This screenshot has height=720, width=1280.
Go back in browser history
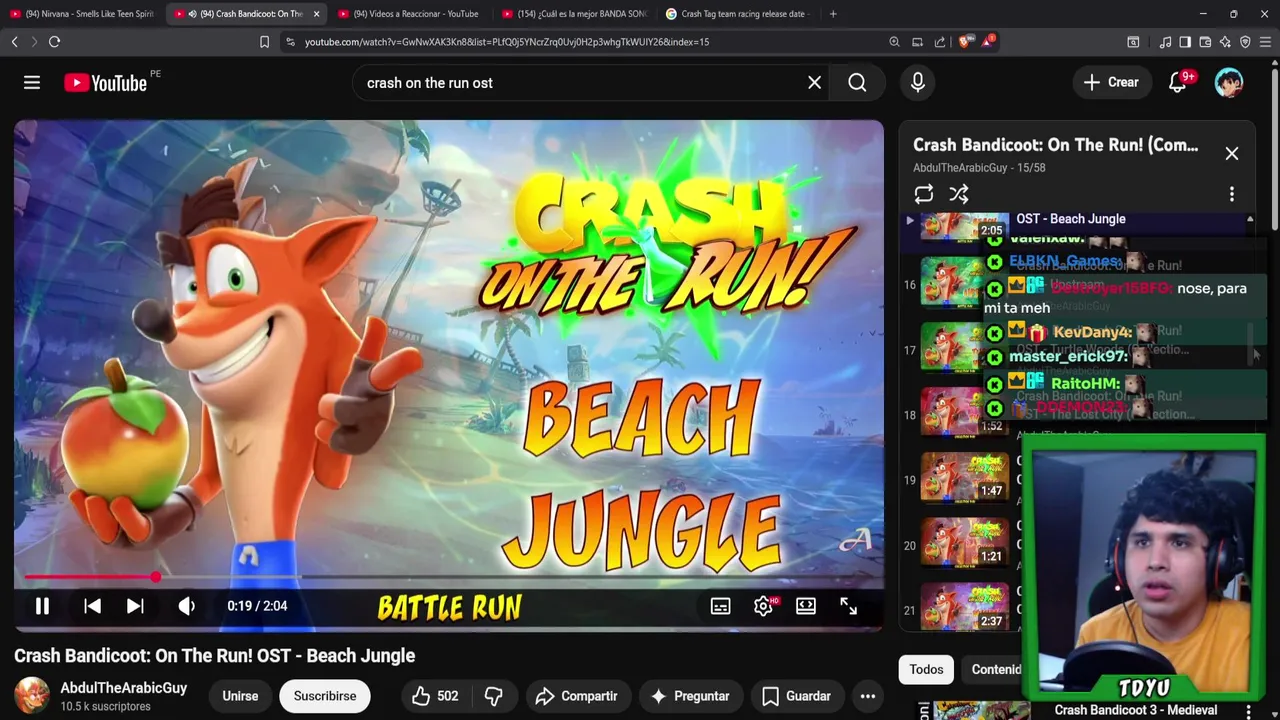pyautogui.click(x=14, y=42)
